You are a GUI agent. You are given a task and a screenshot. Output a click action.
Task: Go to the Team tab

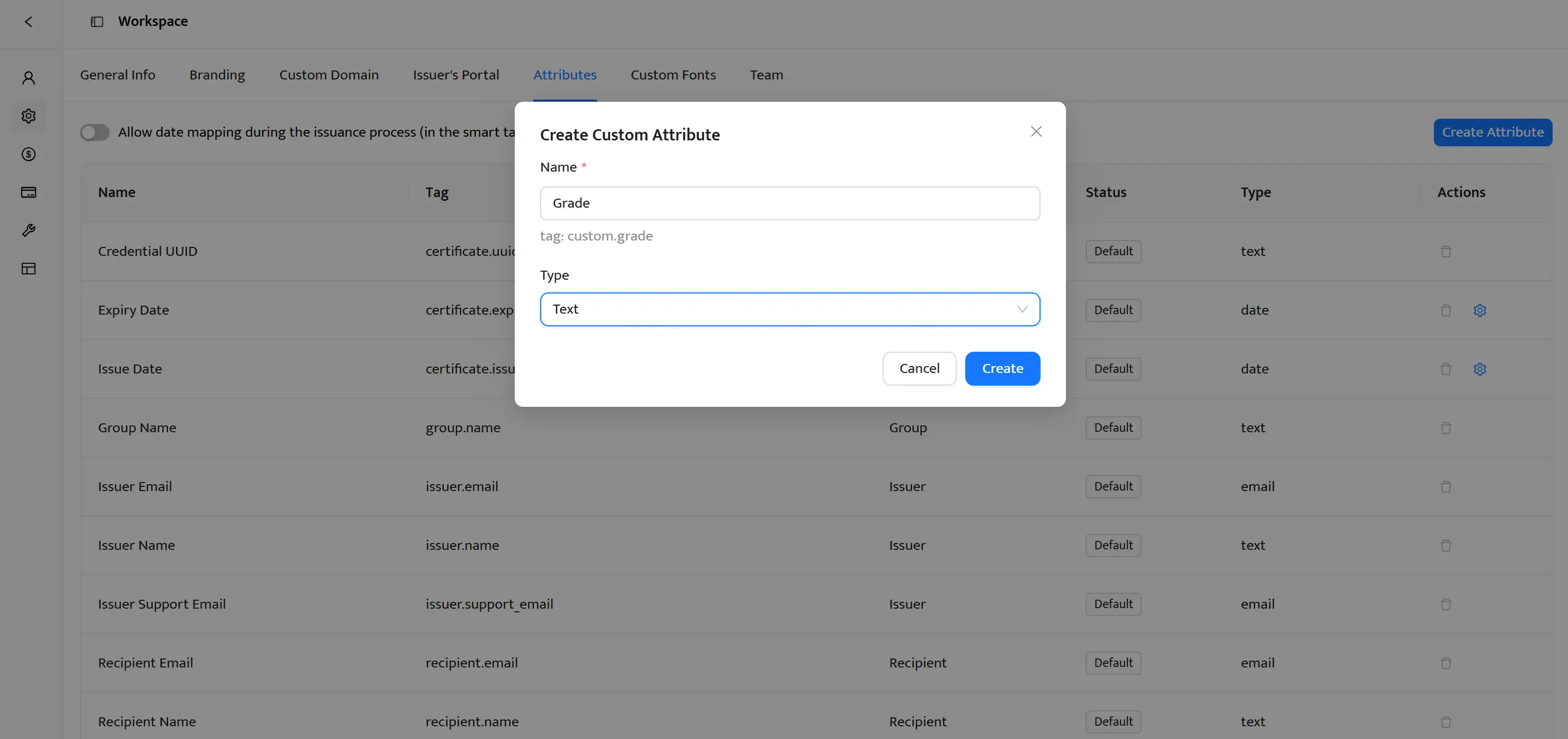(x=766, y=75)
